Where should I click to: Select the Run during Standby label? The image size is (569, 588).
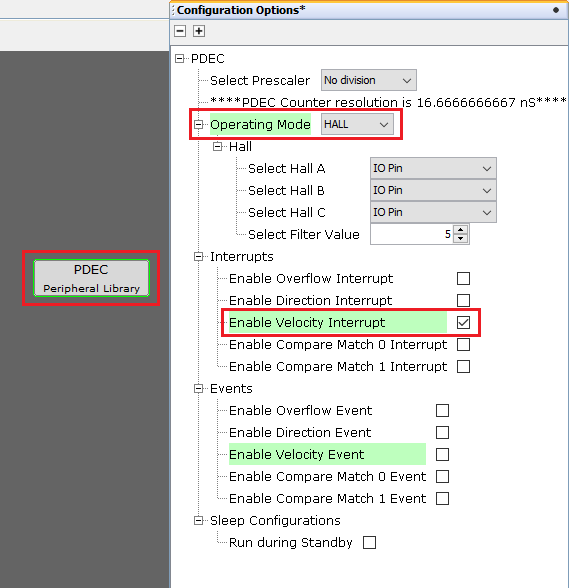[x=291, y=543]
